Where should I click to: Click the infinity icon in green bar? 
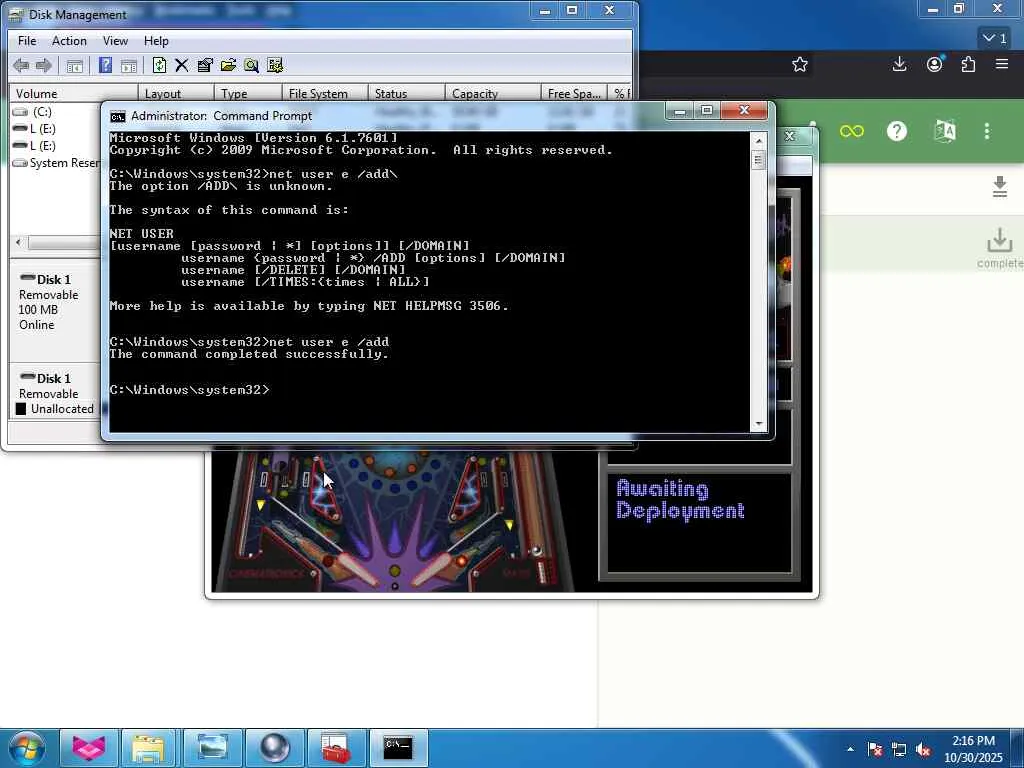point(852,131)
